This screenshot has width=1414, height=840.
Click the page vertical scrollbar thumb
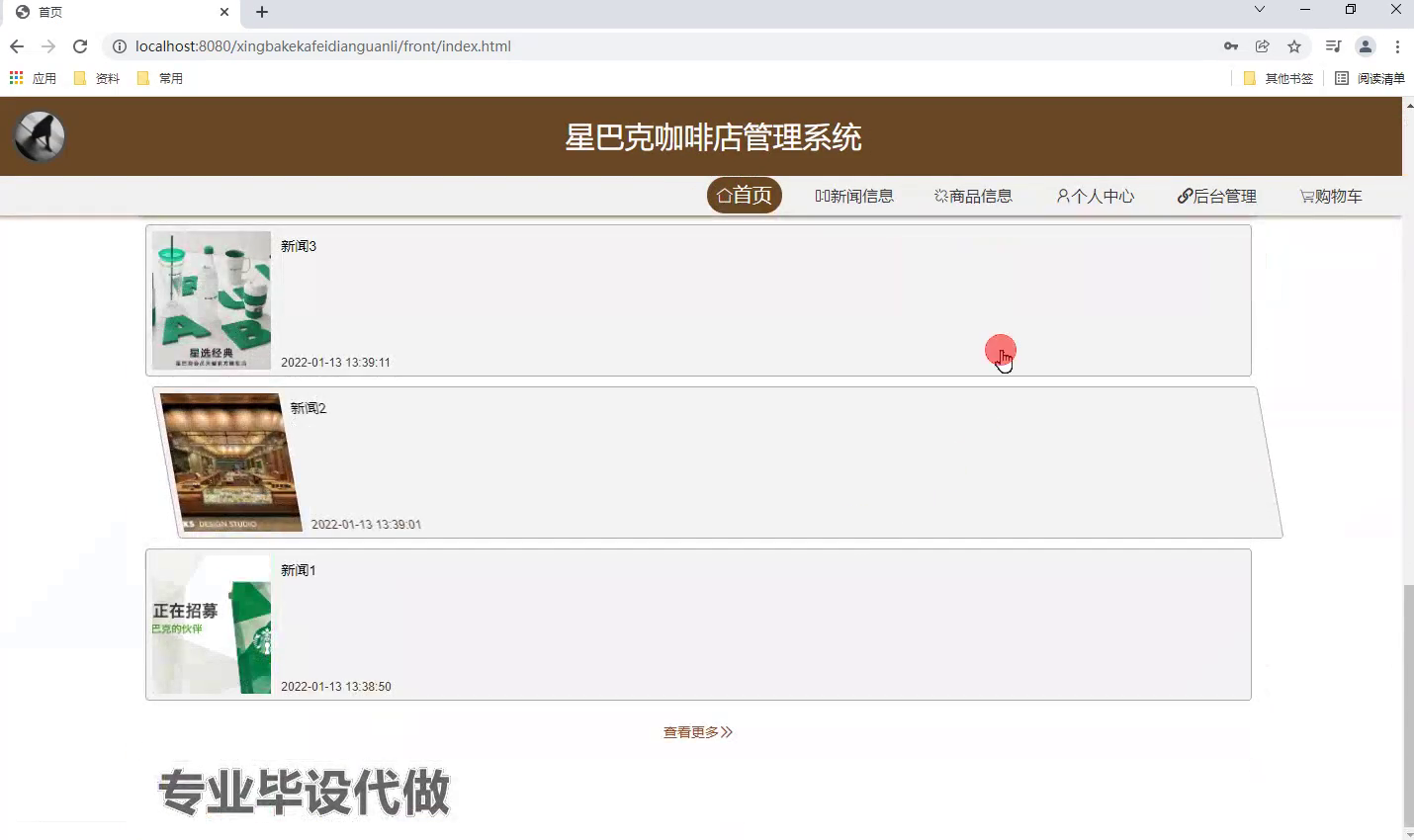pyautogui.click(x=1408, y=706)
